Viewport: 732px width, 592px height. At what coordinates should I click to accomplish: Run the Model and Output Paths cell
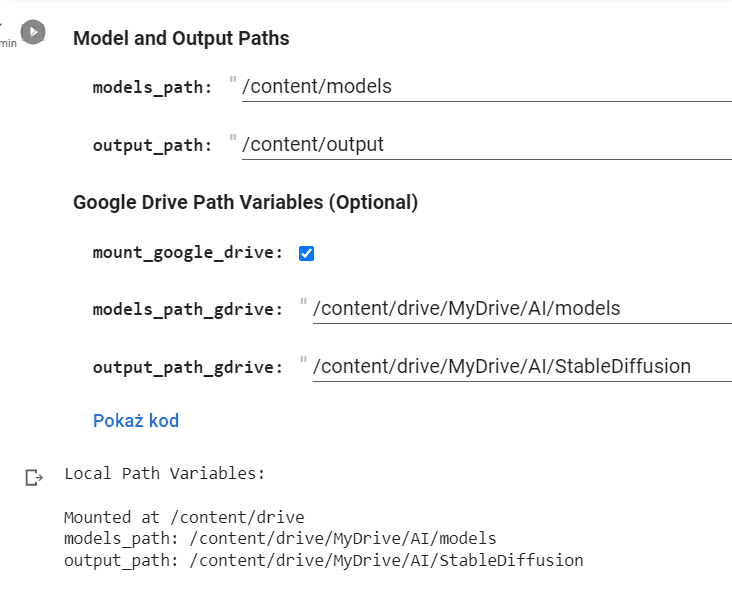[x=33, y=32]
